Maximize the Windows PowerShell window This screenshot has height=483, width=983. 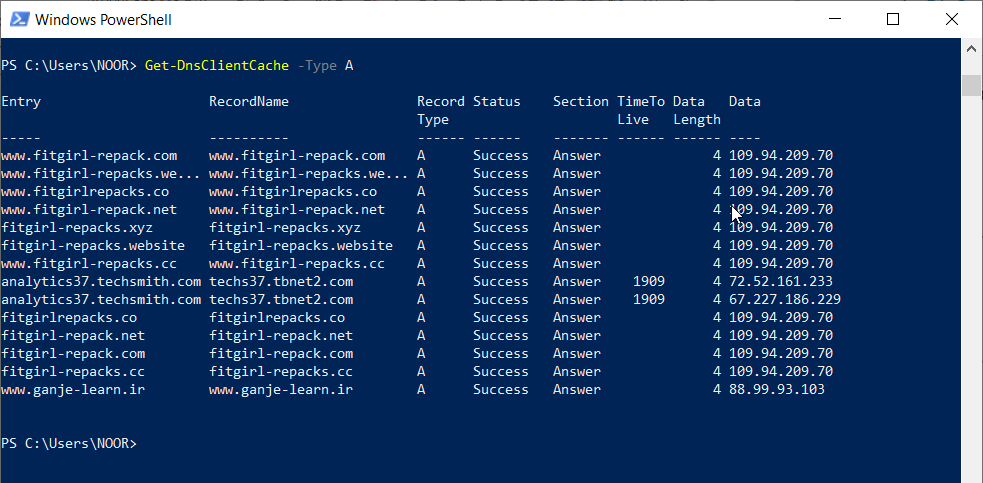(893, 19)
